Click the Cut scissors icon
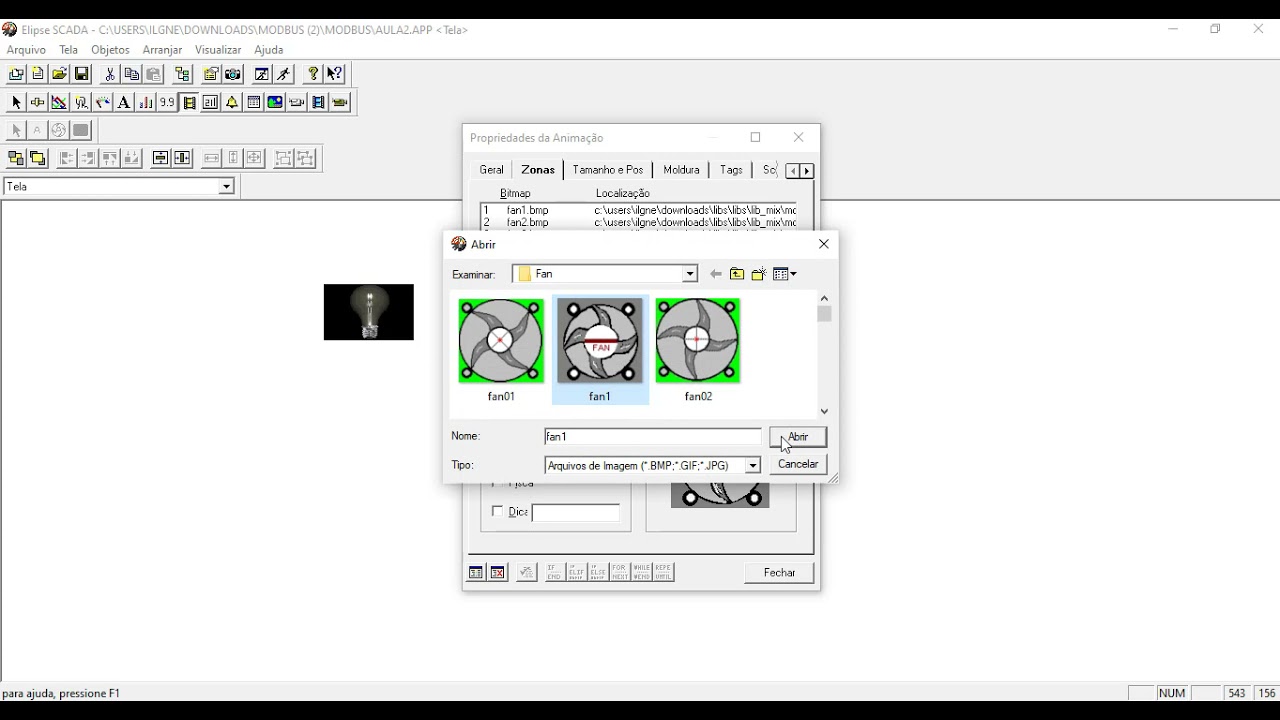Image resolution: width=1280 pixels, height=720 pixels. 110,74
